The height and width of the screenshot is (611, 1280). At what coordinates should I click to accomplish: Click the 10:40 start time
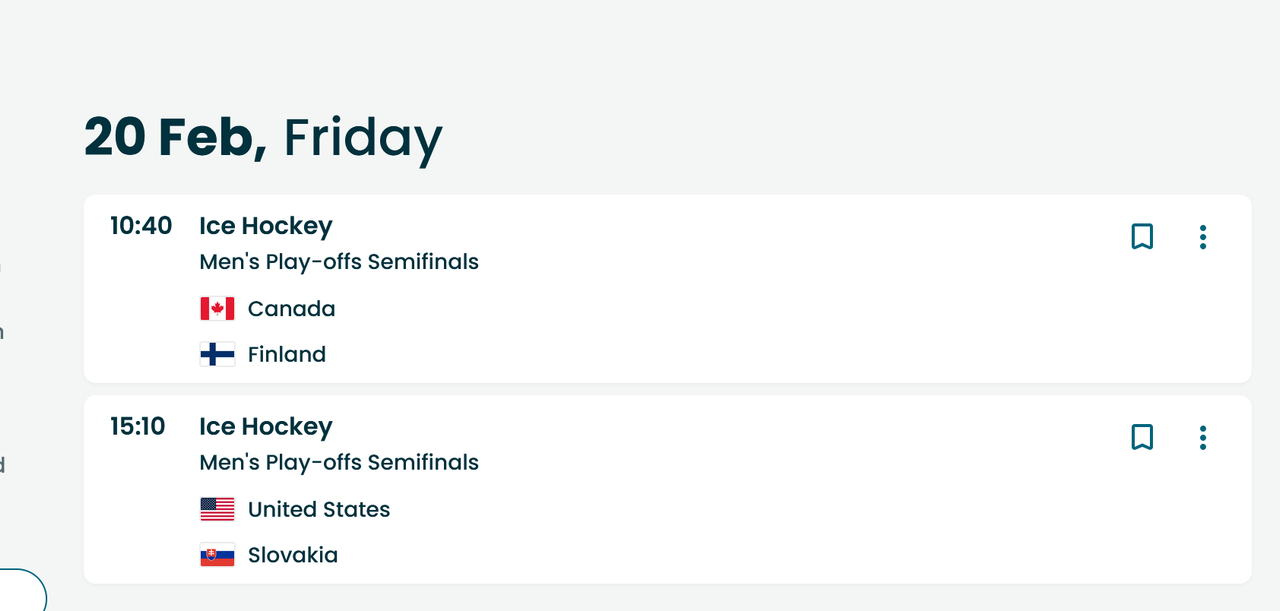tap(141, 226)
